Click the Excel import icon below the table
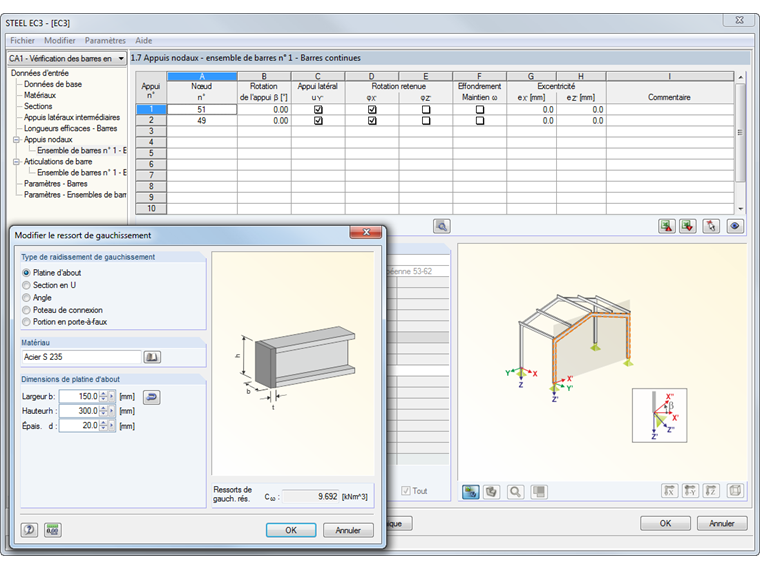The width and height of the screenshot is (760, 570). 688,226
